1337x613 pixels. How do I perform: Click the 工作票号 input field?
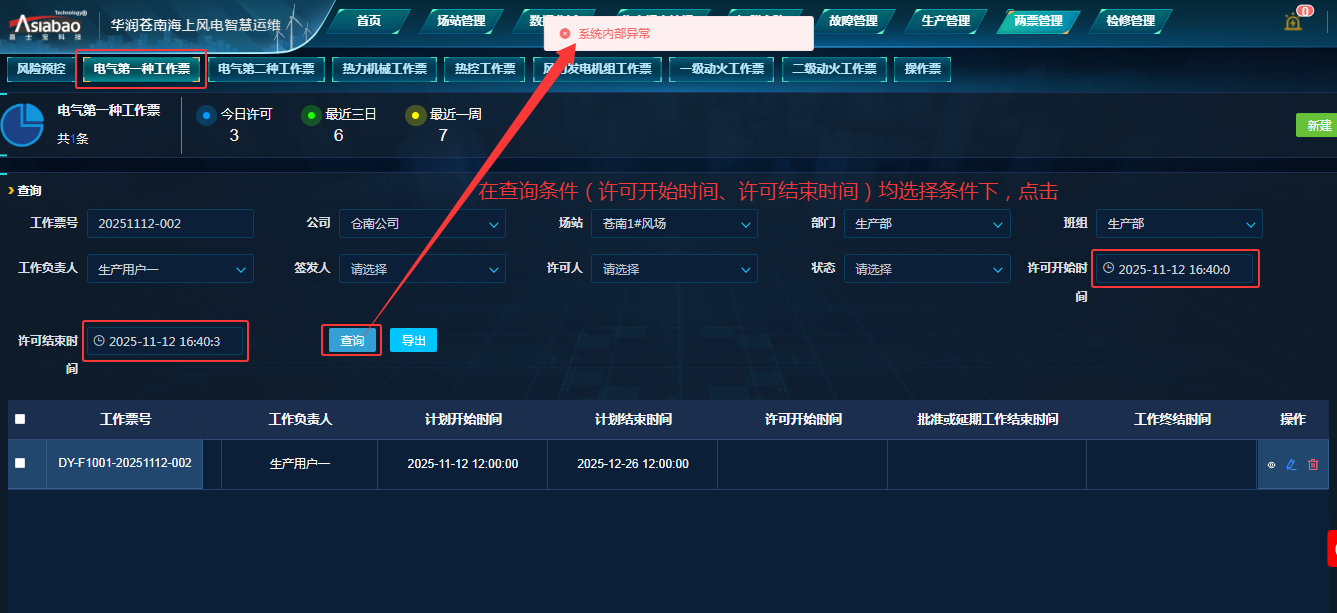click(170, 224)
